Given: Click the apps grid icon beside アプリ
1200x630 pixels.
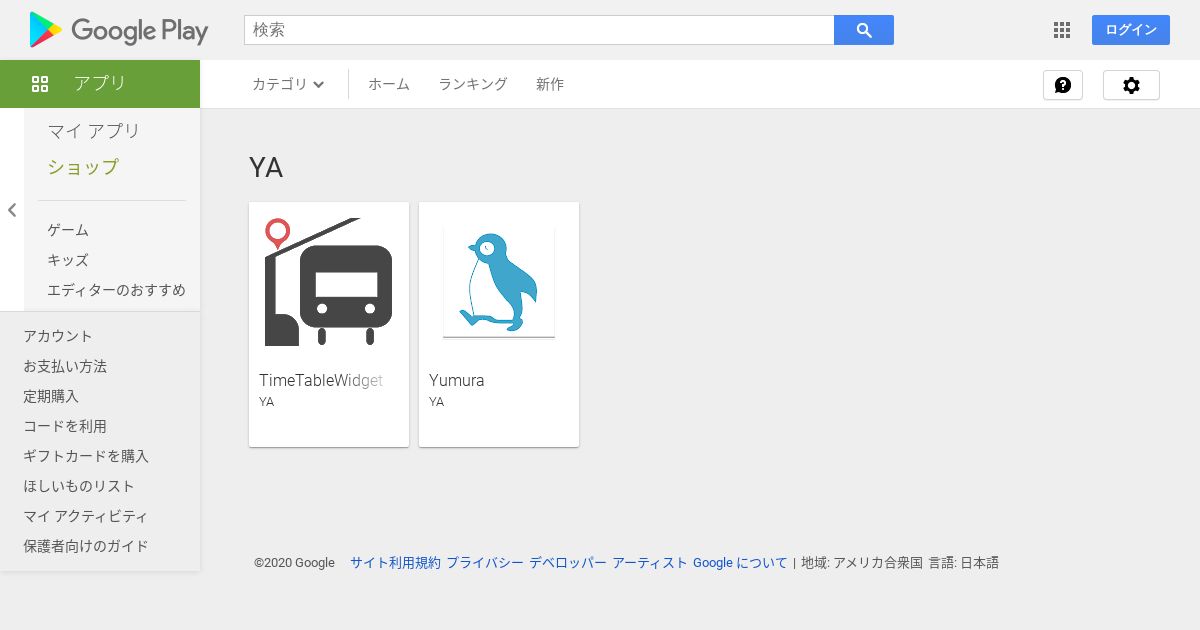Looking at the screenshot, I should 40,84.
